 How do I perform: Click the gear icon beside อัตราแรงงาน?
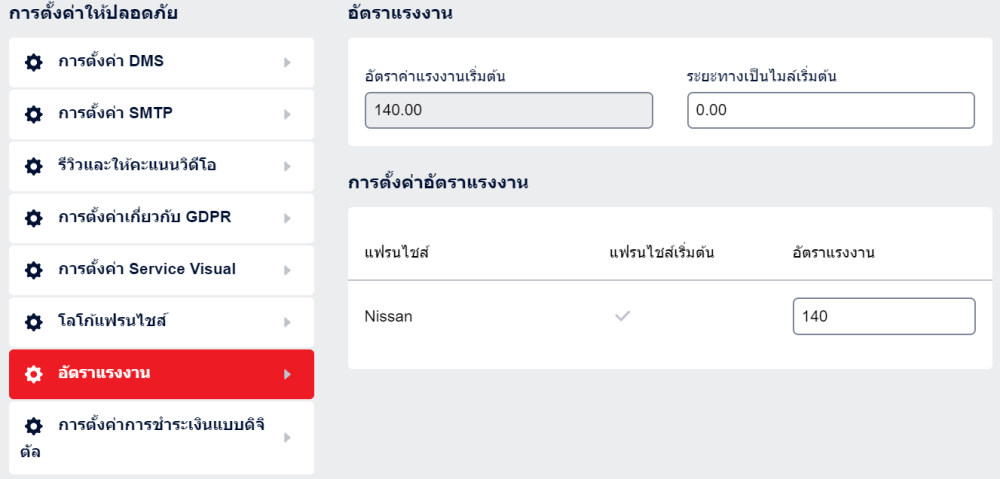(34, 374)
